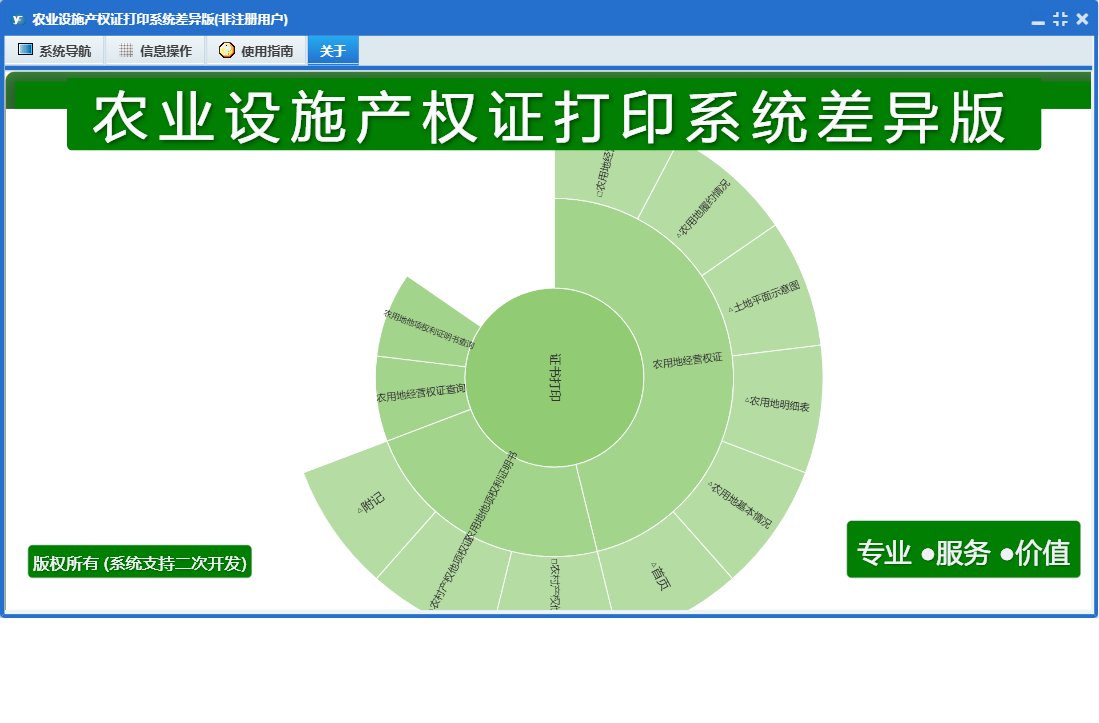Click the center 证书打印 circle
Screen dimensions: 1099x723
pos(554,378)
